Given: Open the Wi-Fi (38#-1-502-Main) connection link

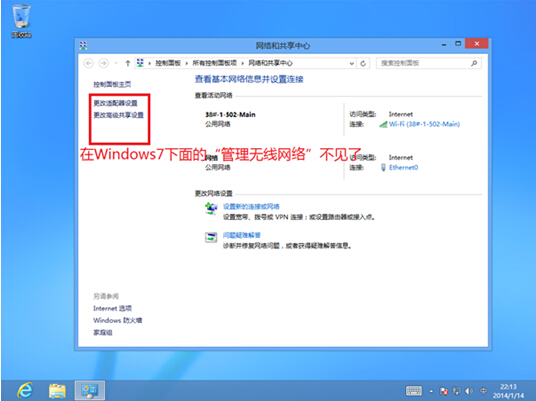Looking at the screenshot, I should (424, 124).
